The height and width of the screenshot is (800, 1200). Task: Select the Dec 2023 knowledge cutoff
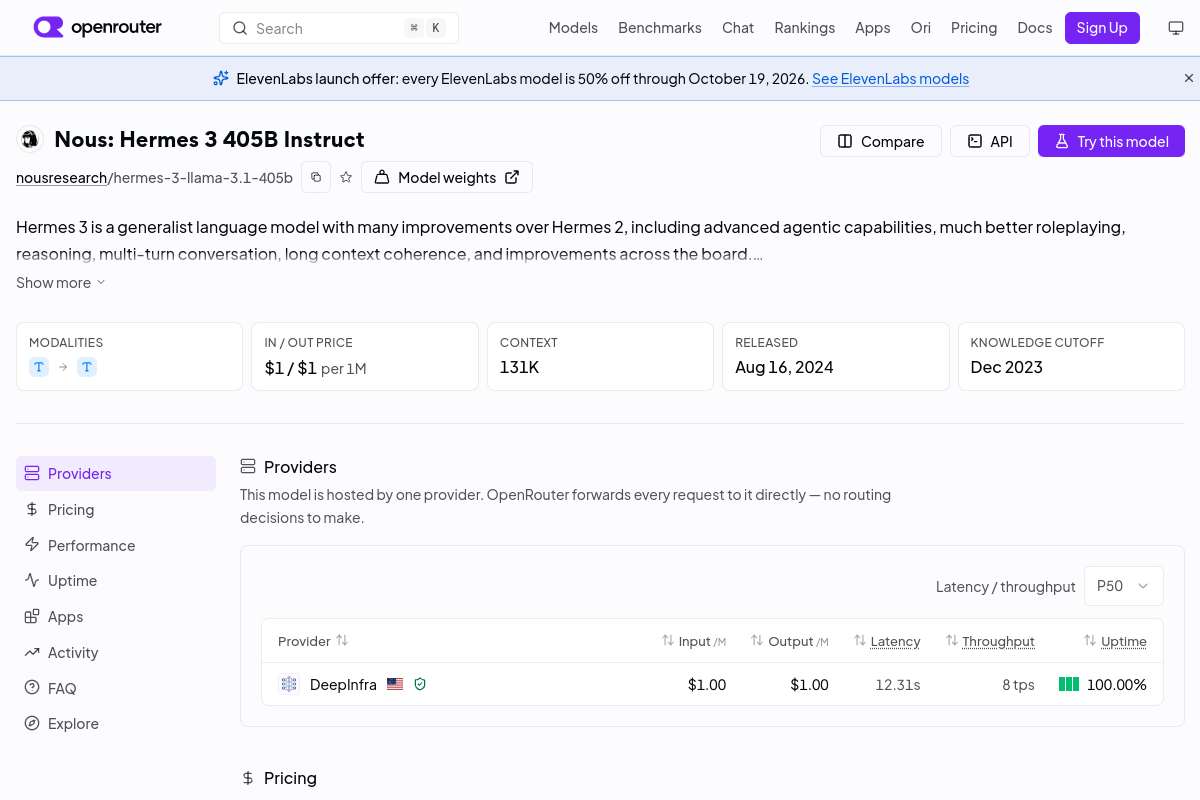[x=1006, y=367]
